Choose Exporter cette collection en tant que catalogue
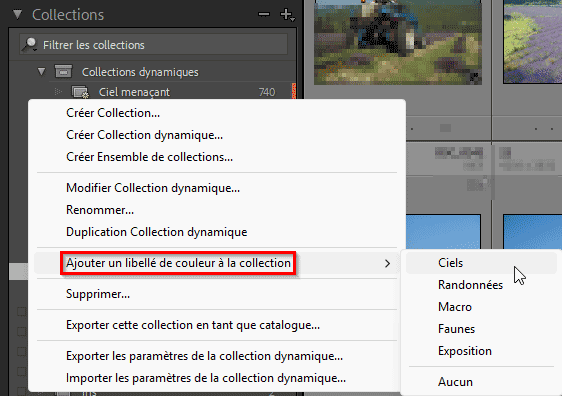The width and height of the screenshot is (562, 396). point(193,325)
